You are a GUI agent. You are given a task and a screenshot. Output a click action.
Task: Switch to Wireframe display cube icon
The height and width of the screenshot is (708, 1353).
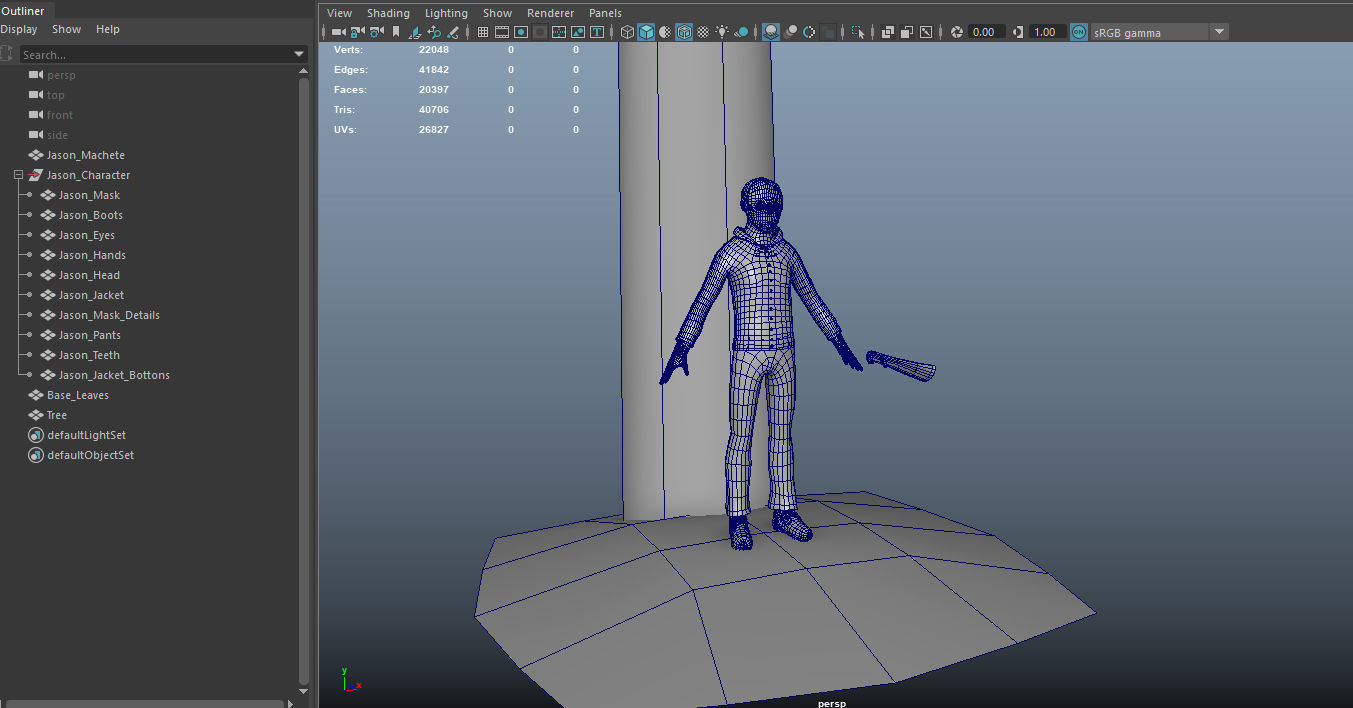click(x=627, y=32)
